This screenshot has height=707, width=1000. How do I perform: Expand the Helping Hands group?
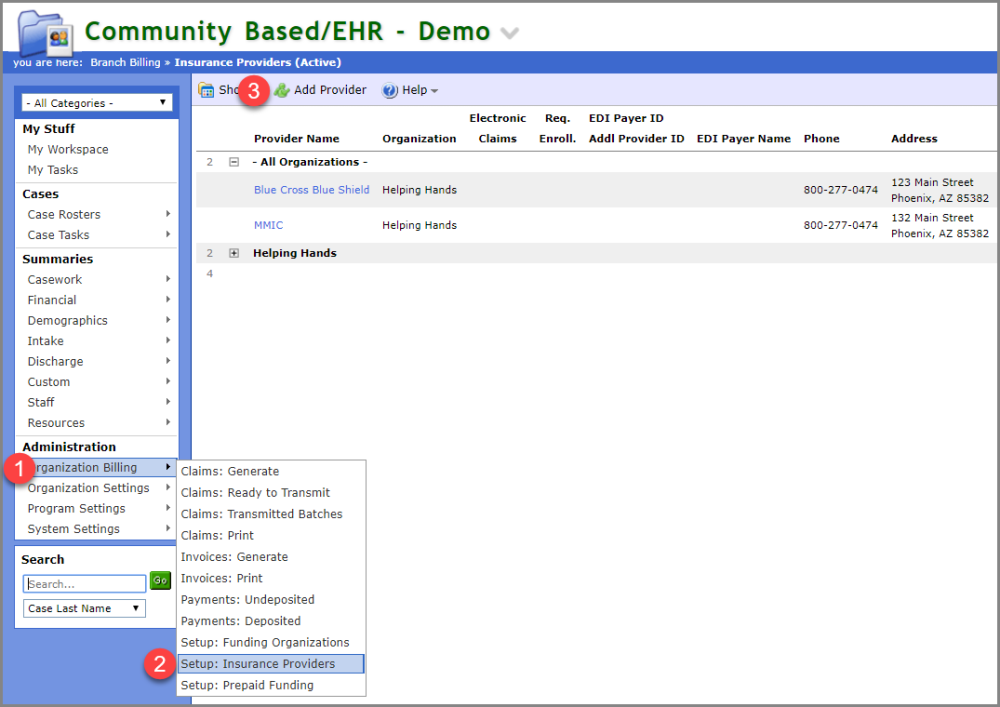(234, 253)
